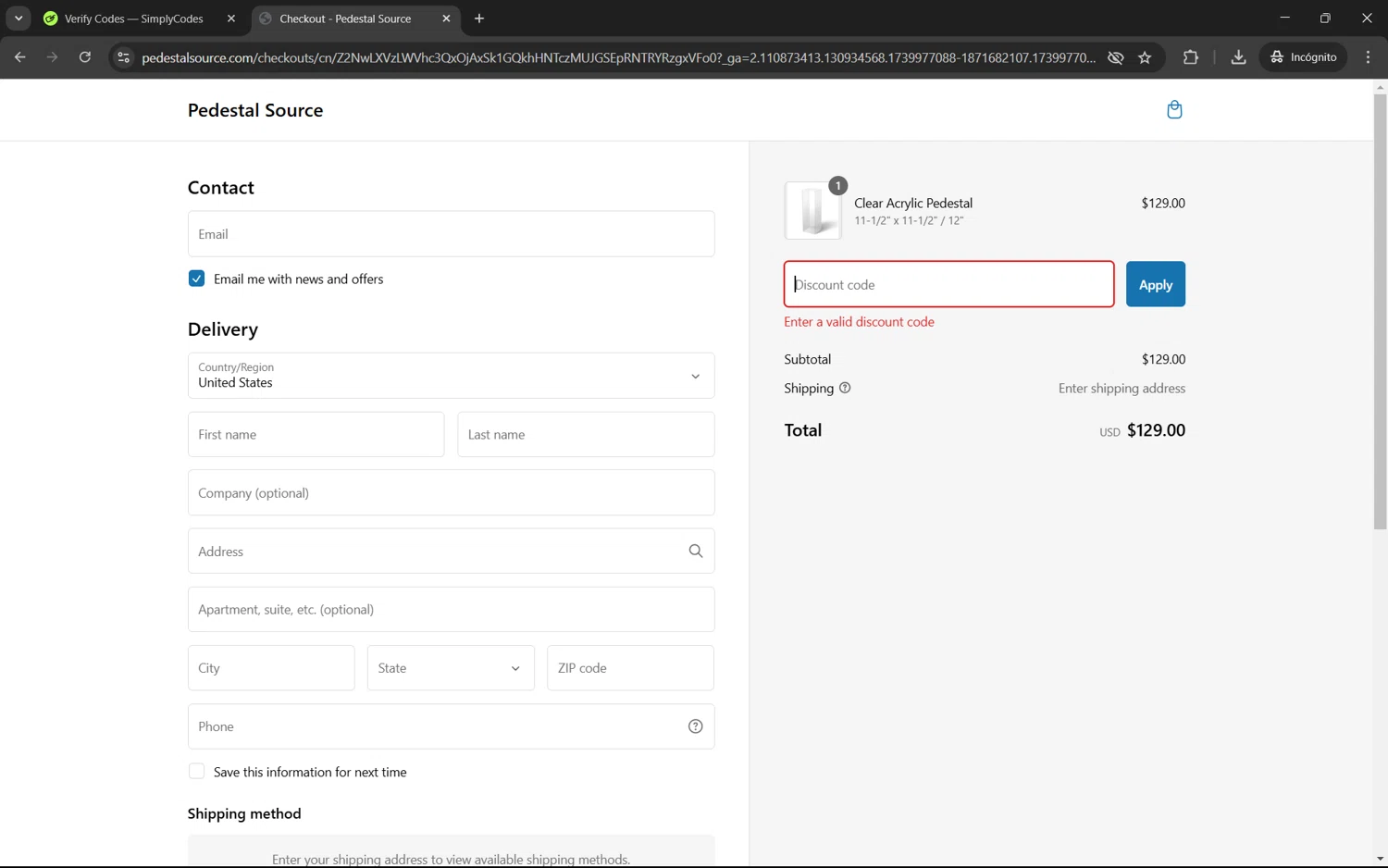
Task: Reload the checkout page
Action: point(84,57)
